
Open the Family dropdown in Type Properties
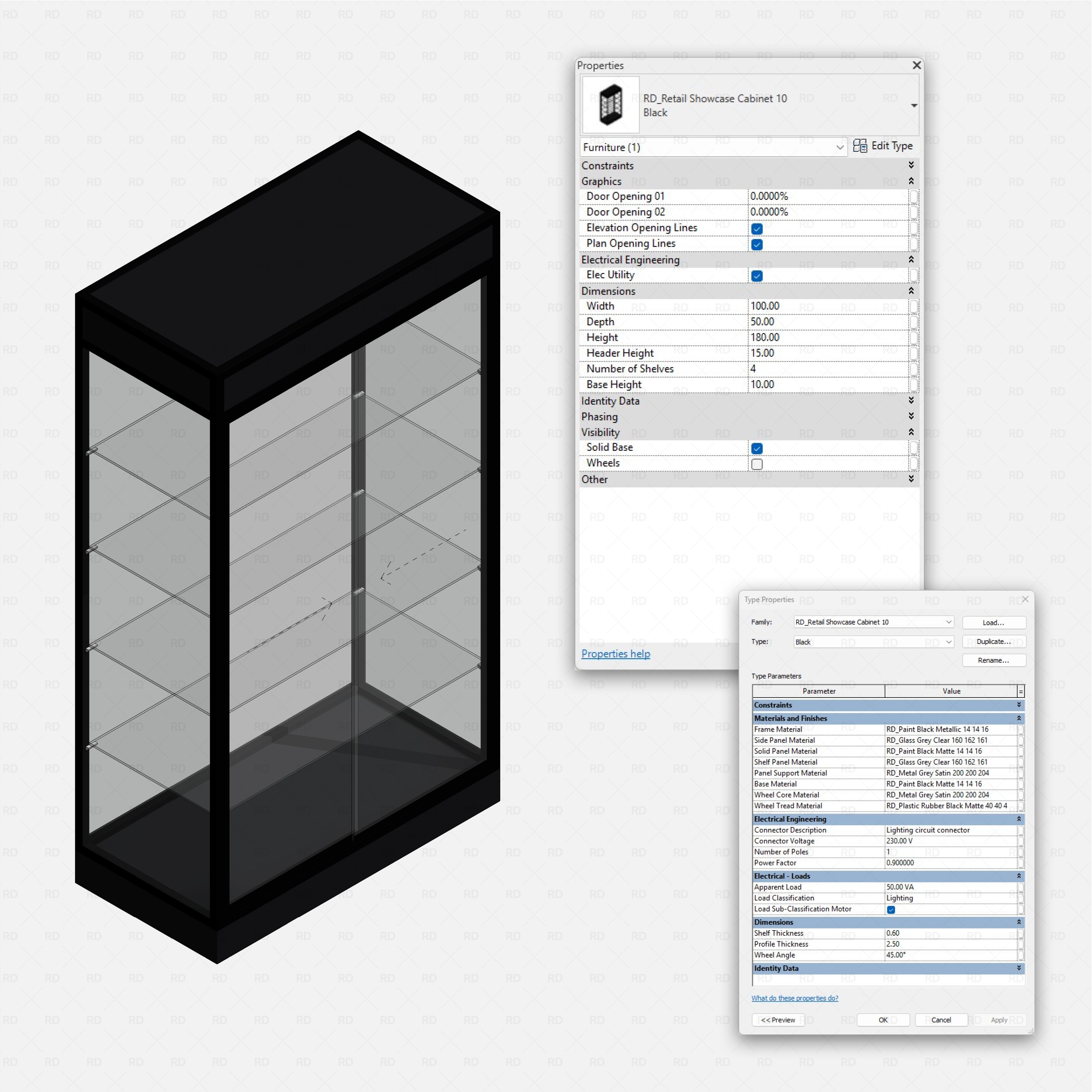(x=873, y=622)
